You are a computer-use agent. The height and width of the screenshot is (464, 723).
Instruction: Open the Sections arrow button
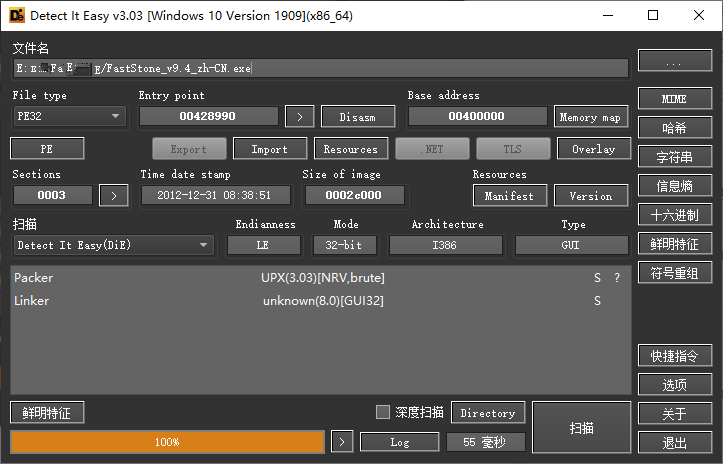[114, 195]
